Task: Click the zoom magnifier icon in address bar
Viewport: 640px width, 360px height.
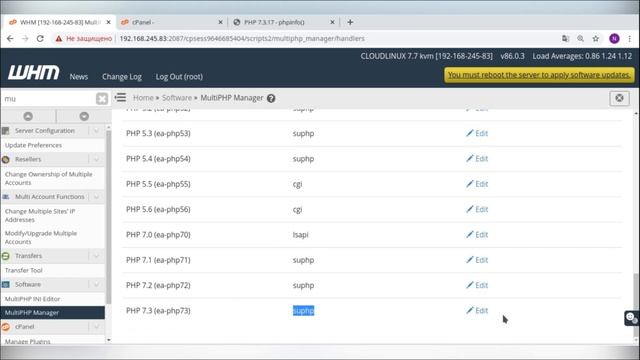Action: [x=580, y=38]
